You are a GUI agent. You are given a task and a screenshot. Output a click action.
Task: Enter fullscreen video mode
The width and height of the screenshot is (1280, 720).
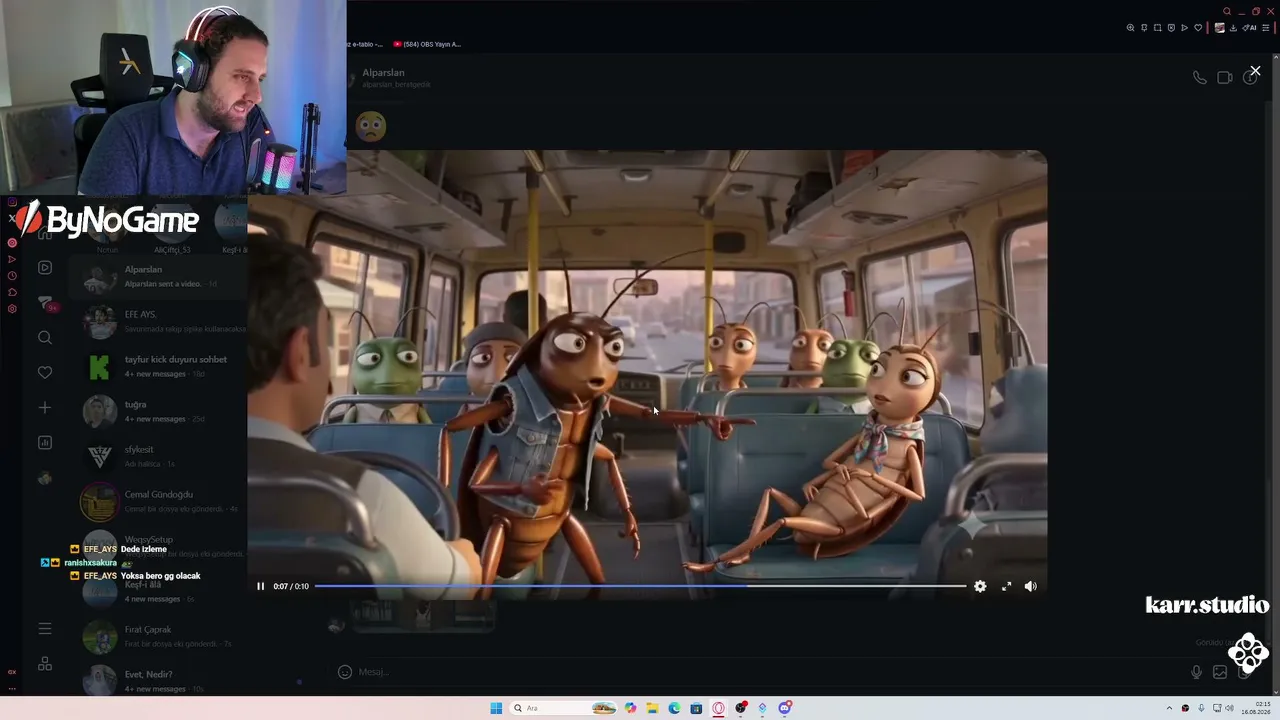(x=1006, y=586)
